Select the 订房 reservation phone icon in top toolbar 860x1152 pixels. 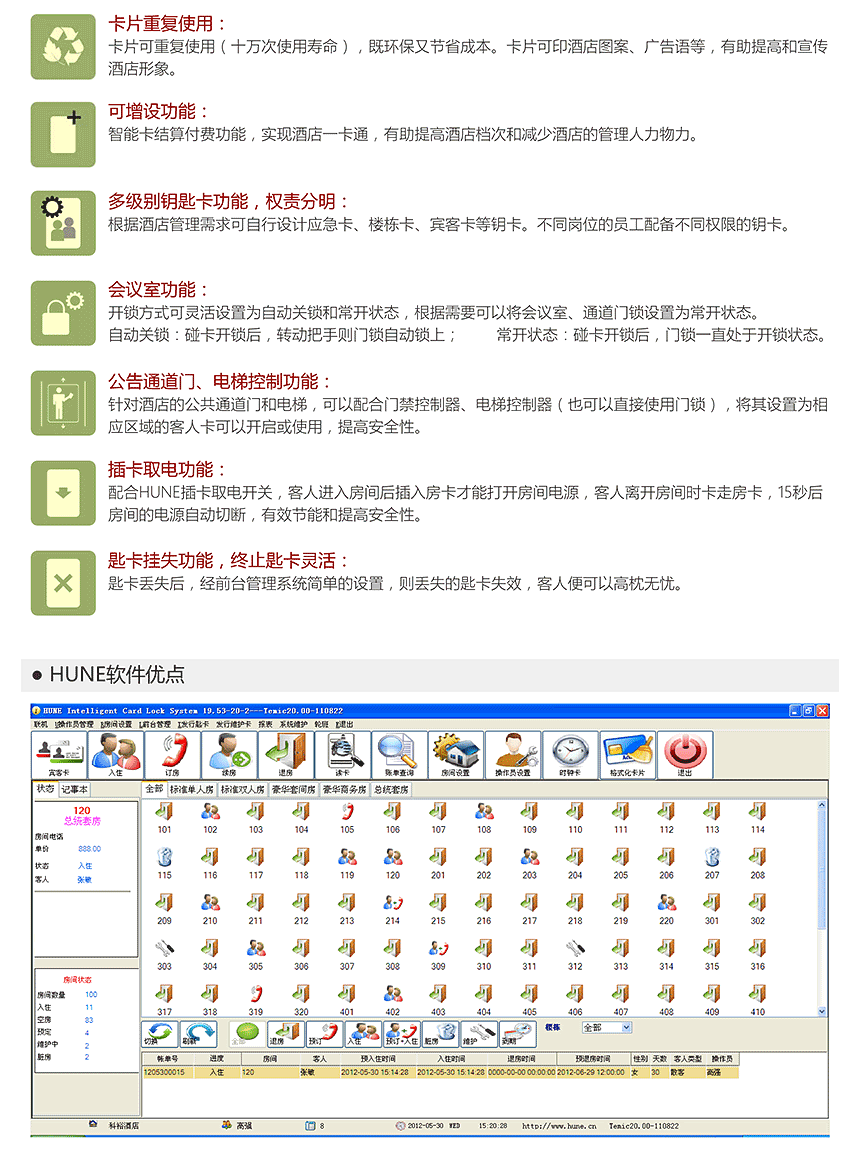[x=173, y=755]
